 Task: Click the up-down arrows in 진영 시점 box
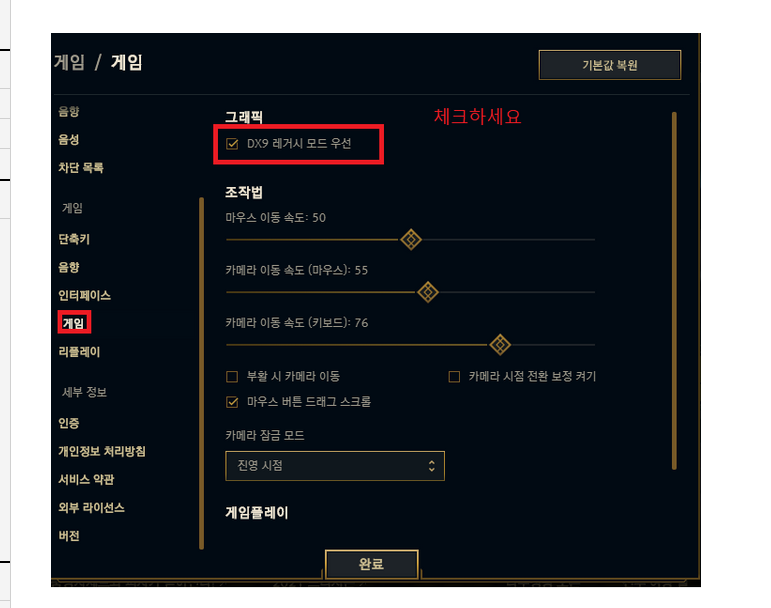431,466
